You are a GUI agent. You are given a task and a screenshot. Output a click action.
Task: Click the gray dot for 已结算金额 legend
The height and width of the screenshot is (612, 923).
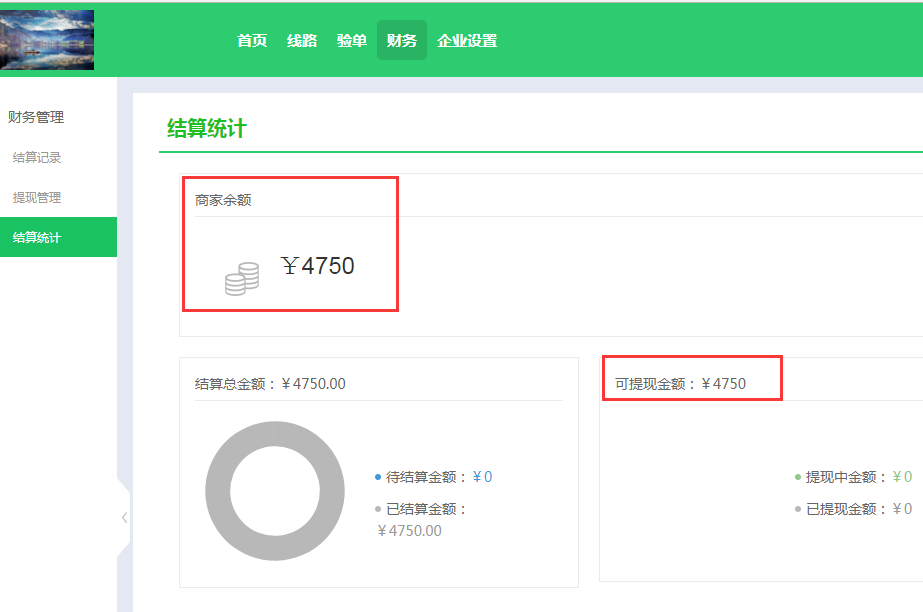click(x=377, y=509)
